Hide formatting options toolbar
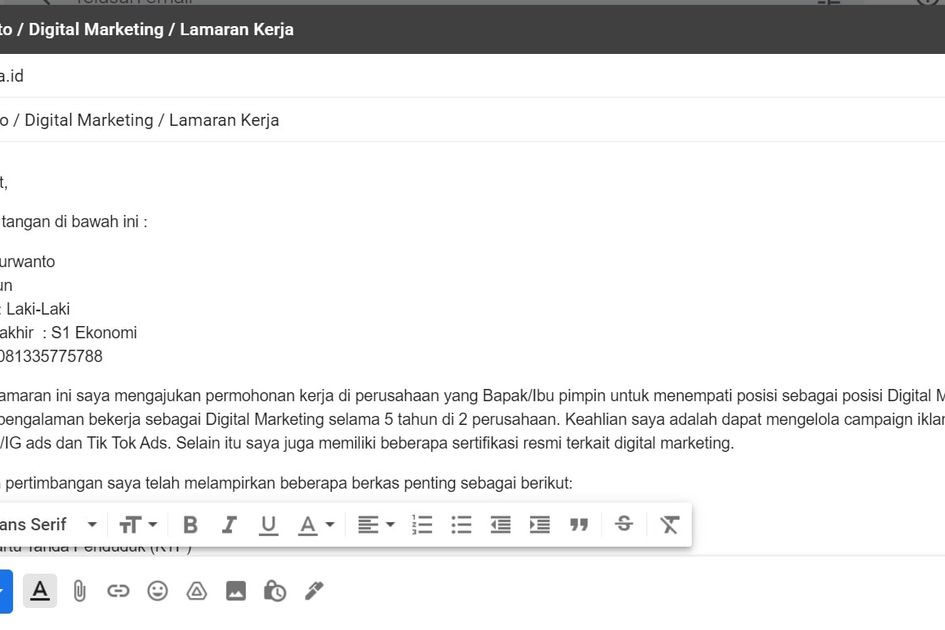This screenshot has width=945, height=630. click(40, 591)
